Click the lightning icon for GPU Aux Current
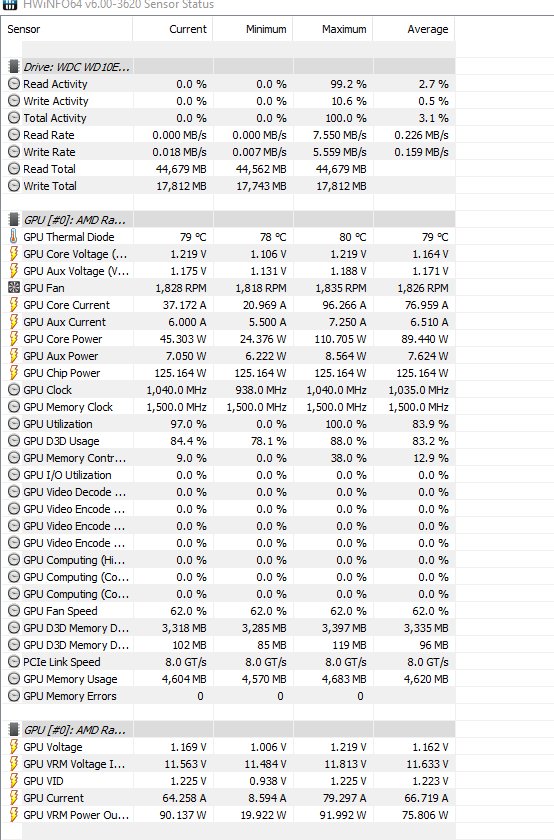The image size is (554, 840). (13, 322)
